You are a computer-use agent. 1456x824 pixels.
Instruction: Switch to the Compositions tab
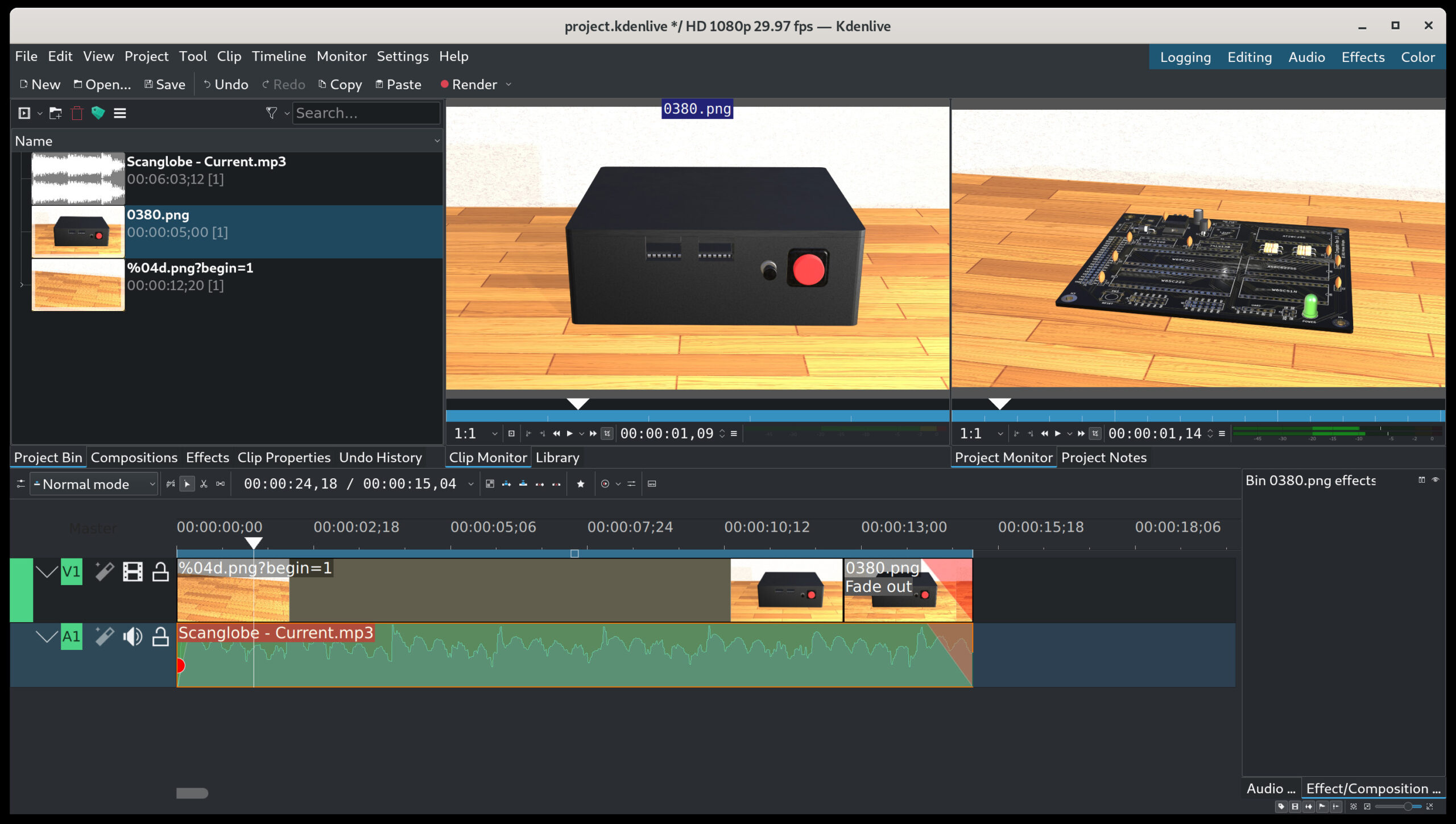pyautogui.click(x=134, y=458)
